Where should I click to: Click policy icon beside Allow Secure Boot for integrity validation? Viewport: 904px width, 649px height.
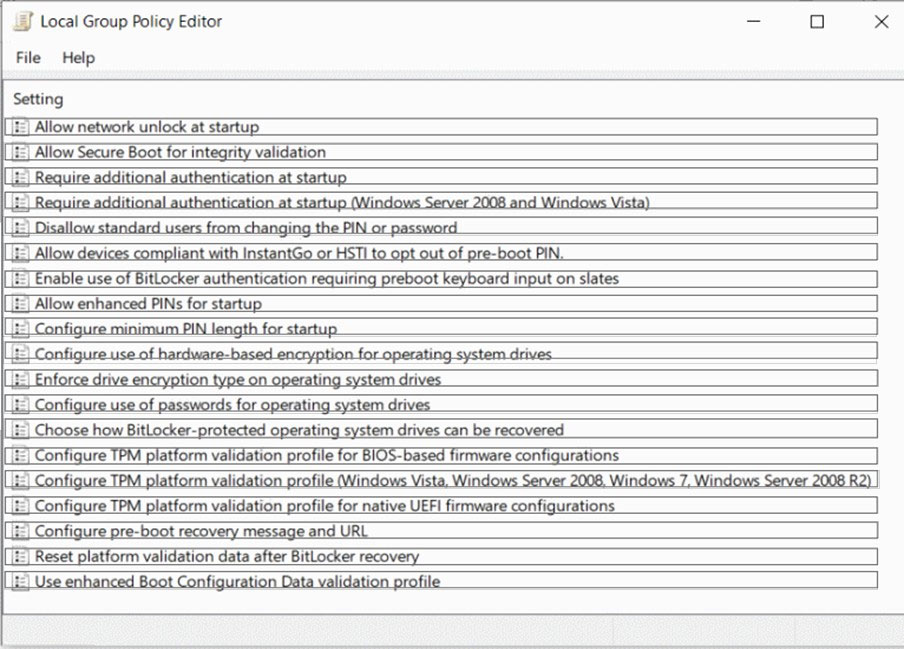[x=21, y=152]
